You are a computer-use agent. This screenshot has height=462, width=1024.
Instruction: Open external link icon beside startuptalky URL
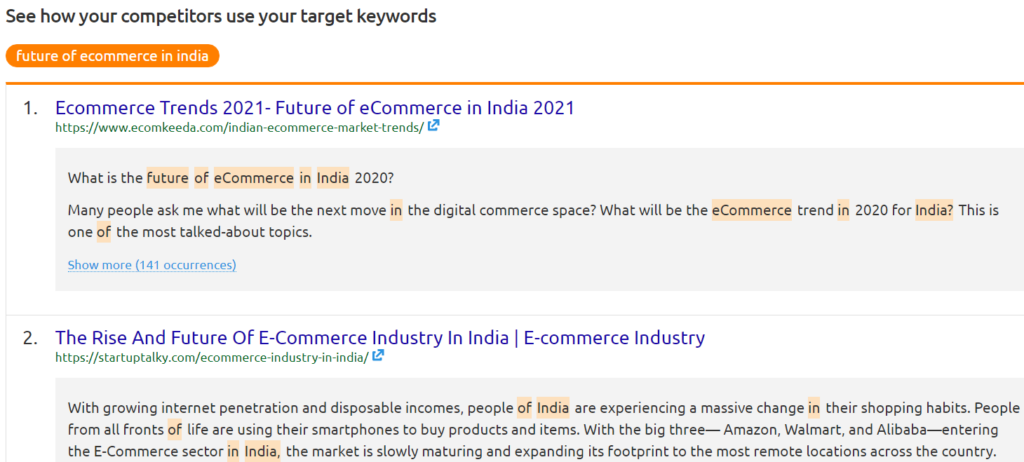point(379,357)
